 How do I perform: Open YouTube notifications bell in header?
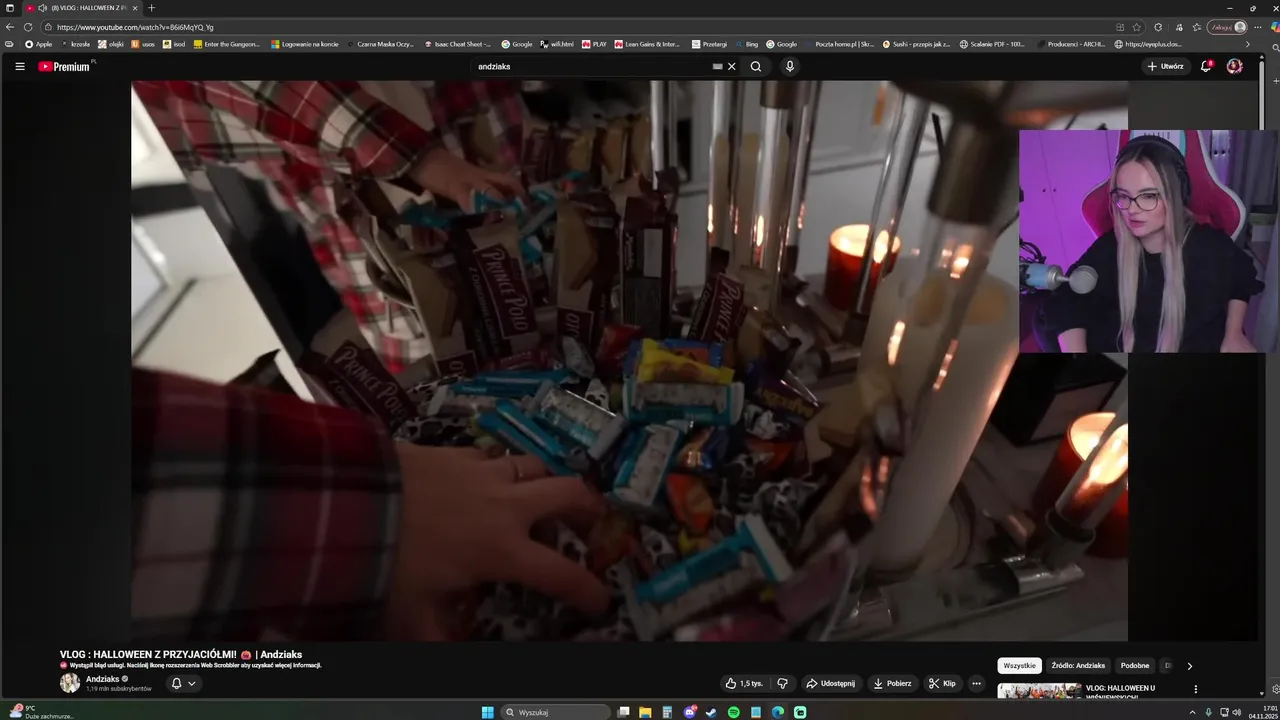click(x=1207, y=66)
